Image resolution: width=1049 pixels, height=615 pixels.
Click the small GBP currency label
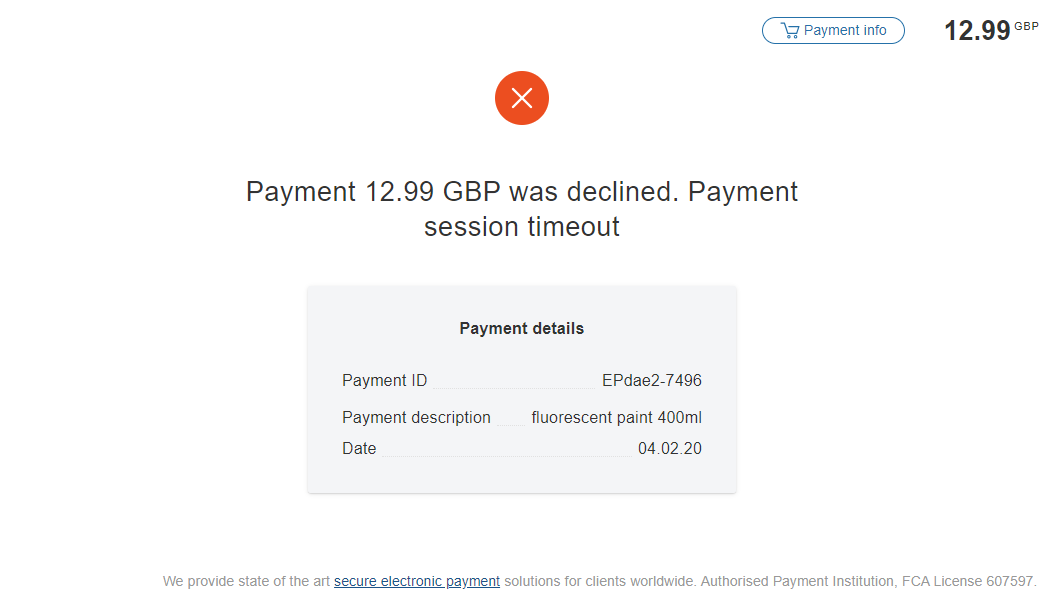tap(1026, 26)
